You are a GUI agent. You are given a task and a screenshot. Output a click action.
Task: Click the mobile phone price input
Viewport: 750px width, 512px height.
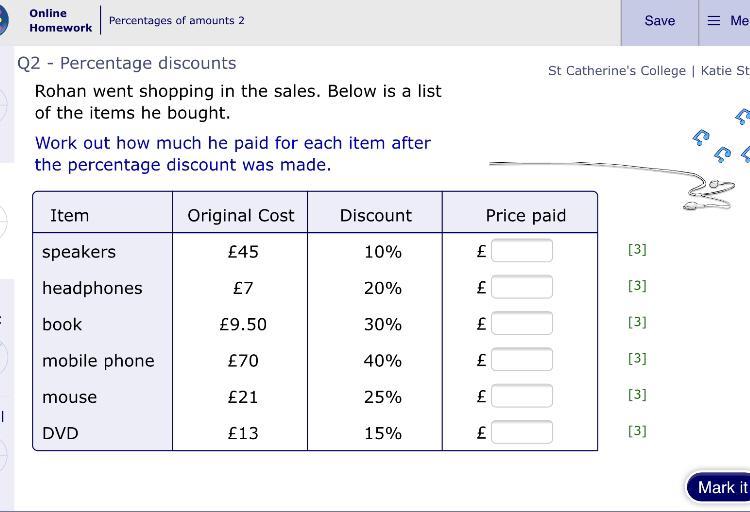pyautogui.click(x=521, y=359)
